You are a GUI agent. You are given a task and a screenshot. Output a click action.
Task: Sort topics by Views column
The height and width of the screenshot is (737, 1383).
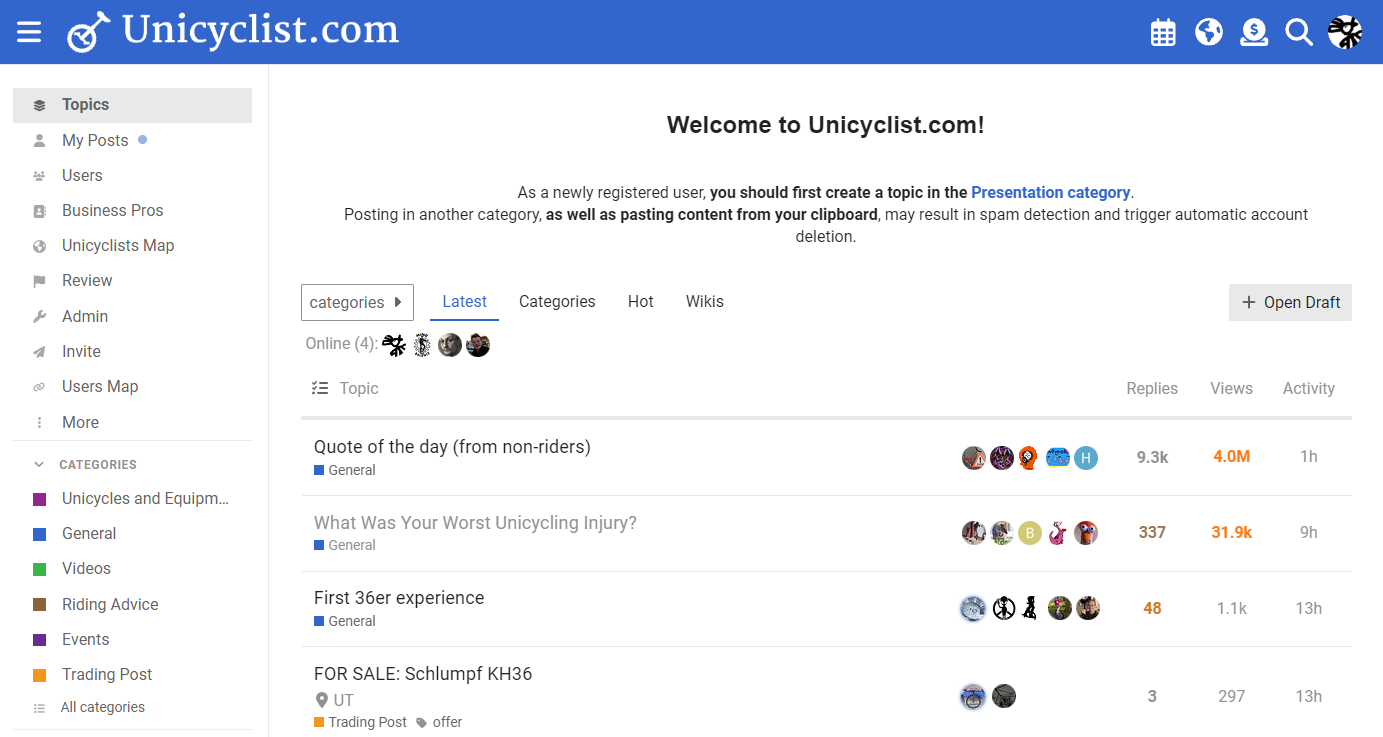click(1231, 388)
